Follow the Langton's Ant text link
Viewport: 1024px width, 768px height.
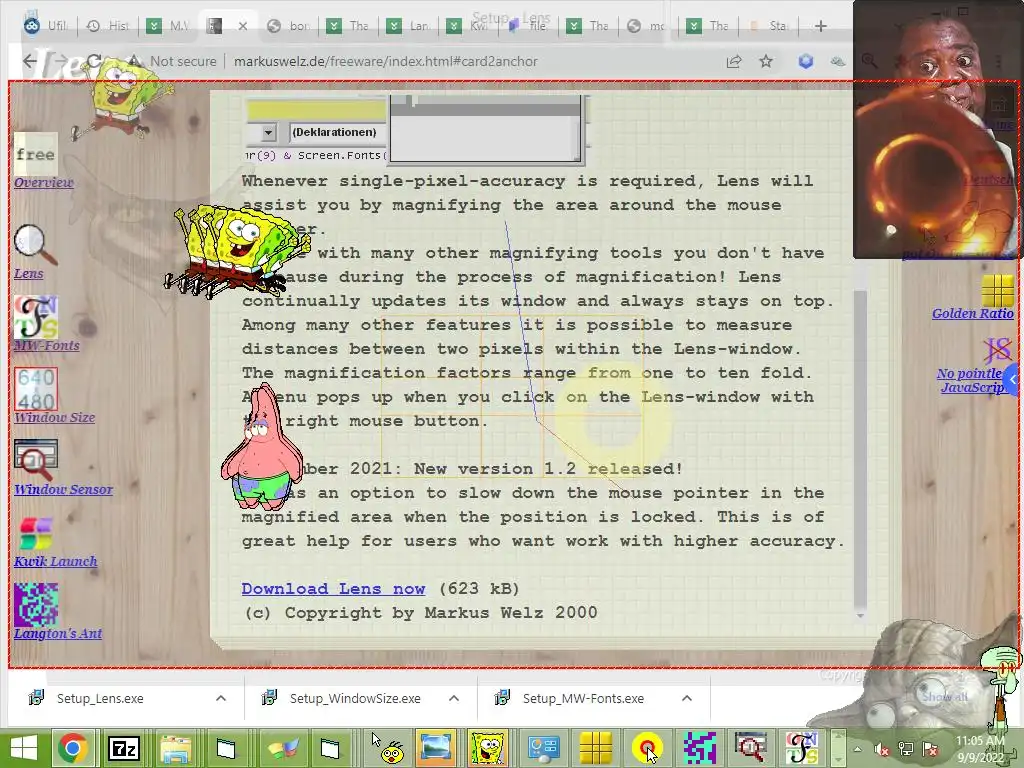click(x=58, y=633)
